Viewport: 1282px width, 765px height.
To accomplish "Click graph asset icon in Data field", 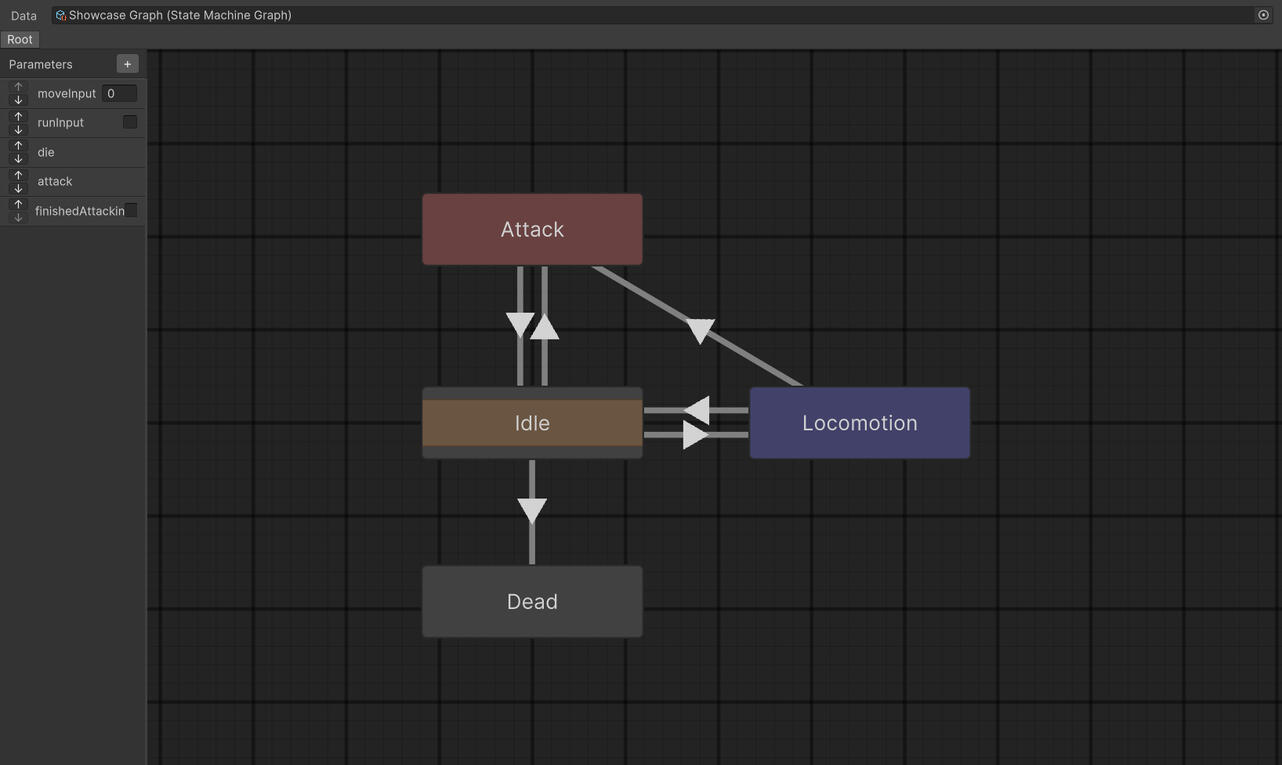I will (60, 15).
